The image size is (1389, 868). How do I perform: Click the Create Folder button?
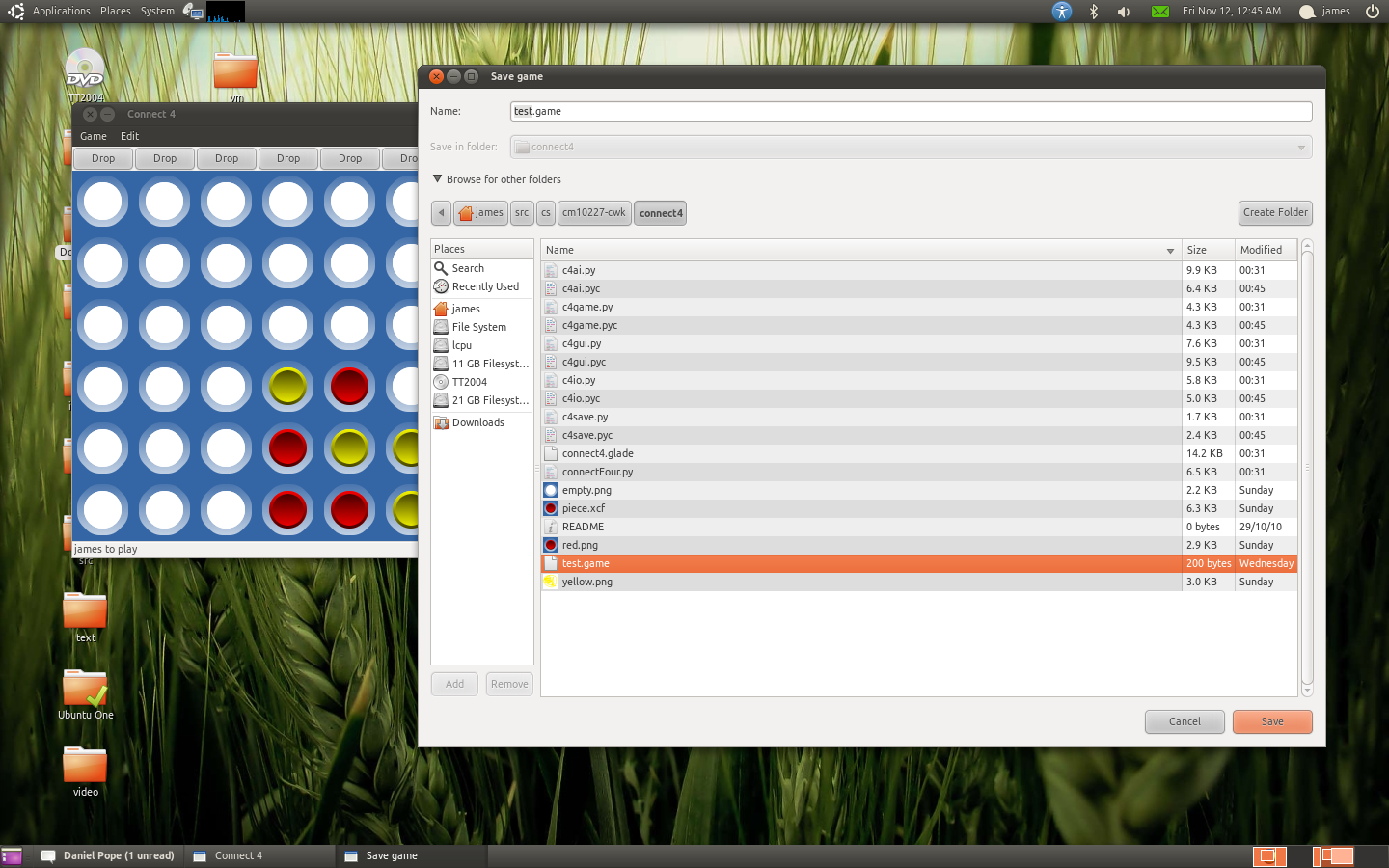tap(1275, 213)
